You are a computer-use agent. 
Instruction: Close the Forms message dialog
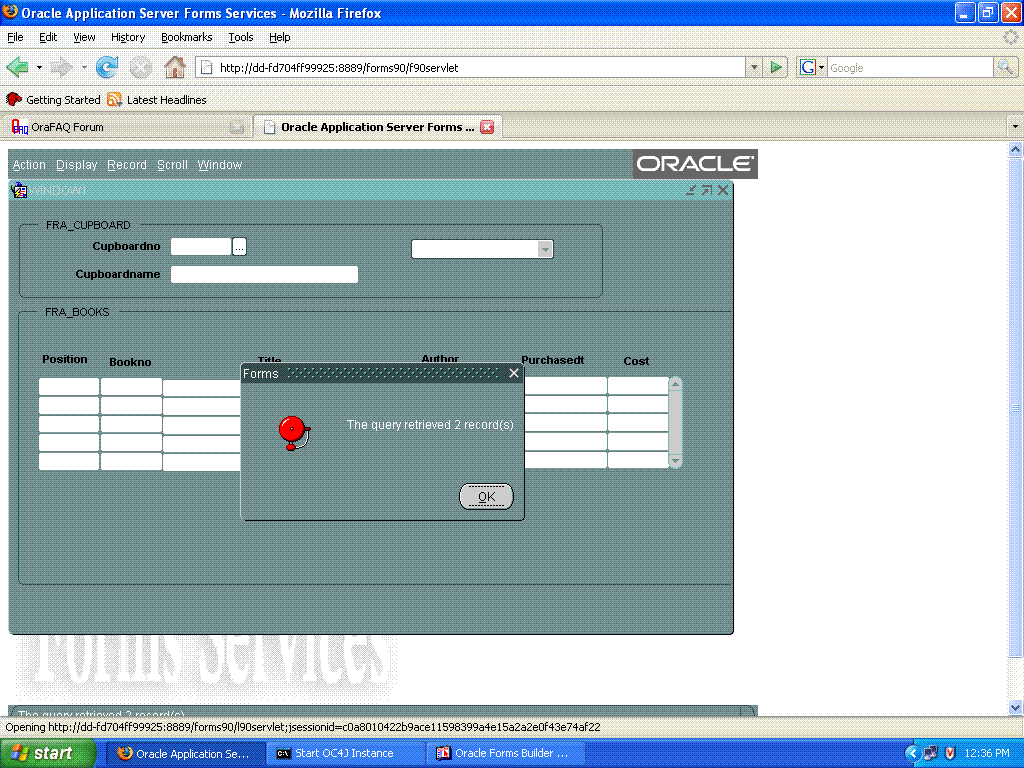(x=514, y=373)
